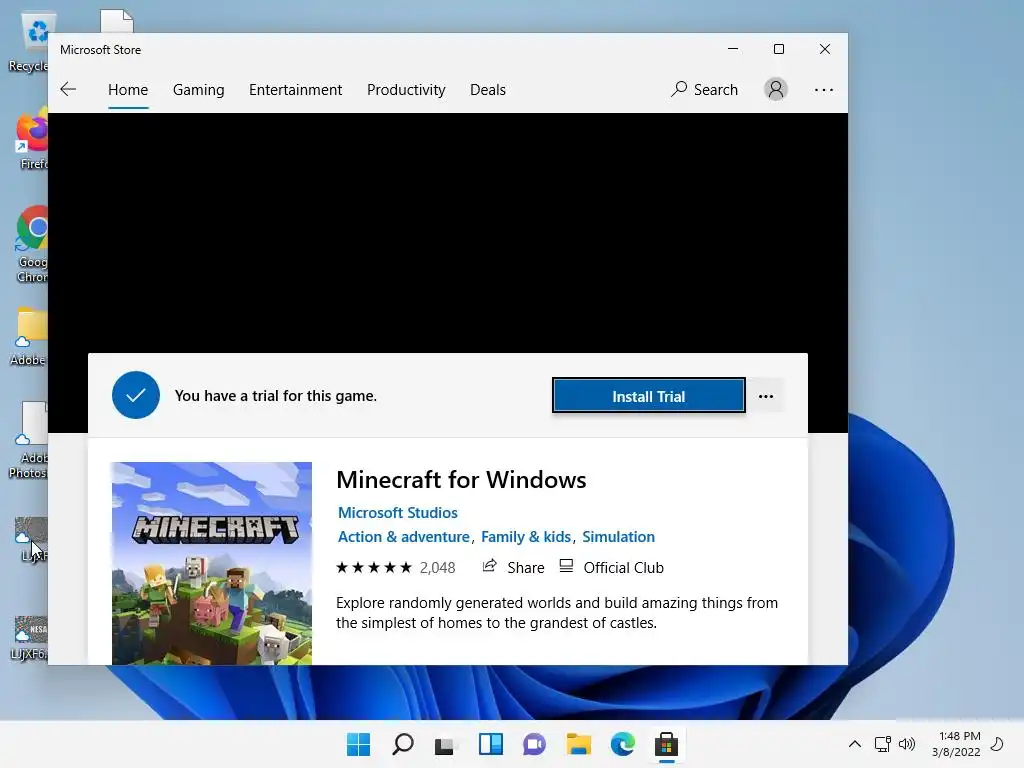This screenshot has height=768, width=1024.
Task: Open taskbar Search magnifier
Action: (x=402, y=744)
